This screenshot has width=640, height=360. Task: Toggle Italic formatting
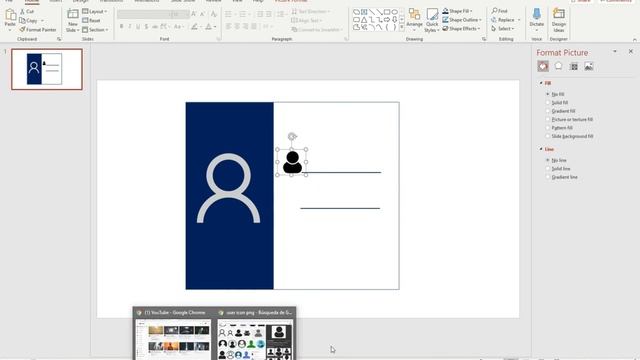coord(130,27)
